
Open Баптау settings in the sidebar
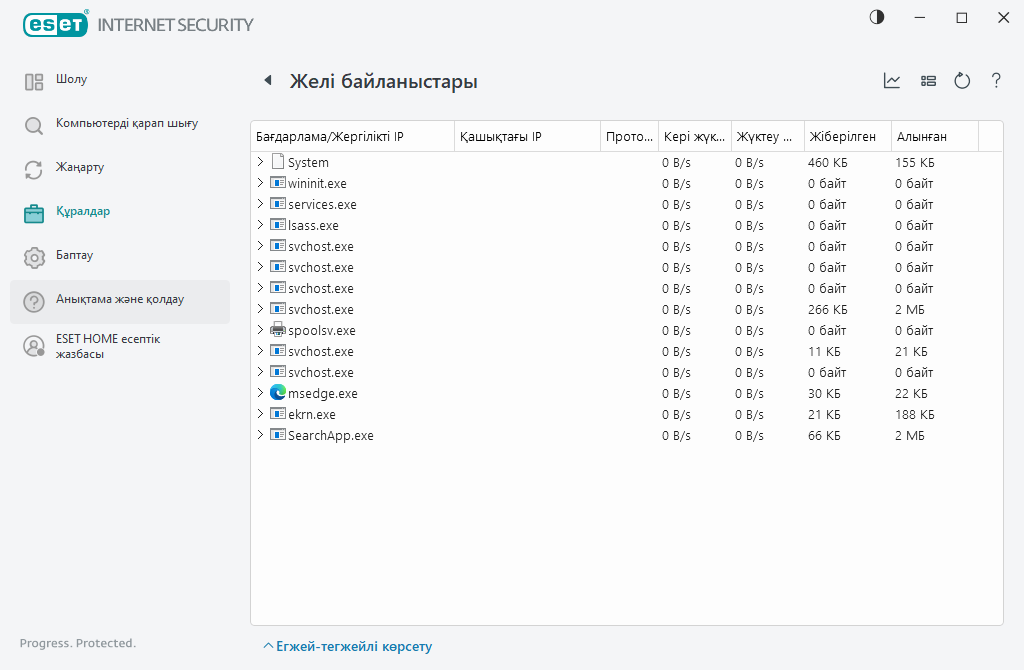coord(75,256)
